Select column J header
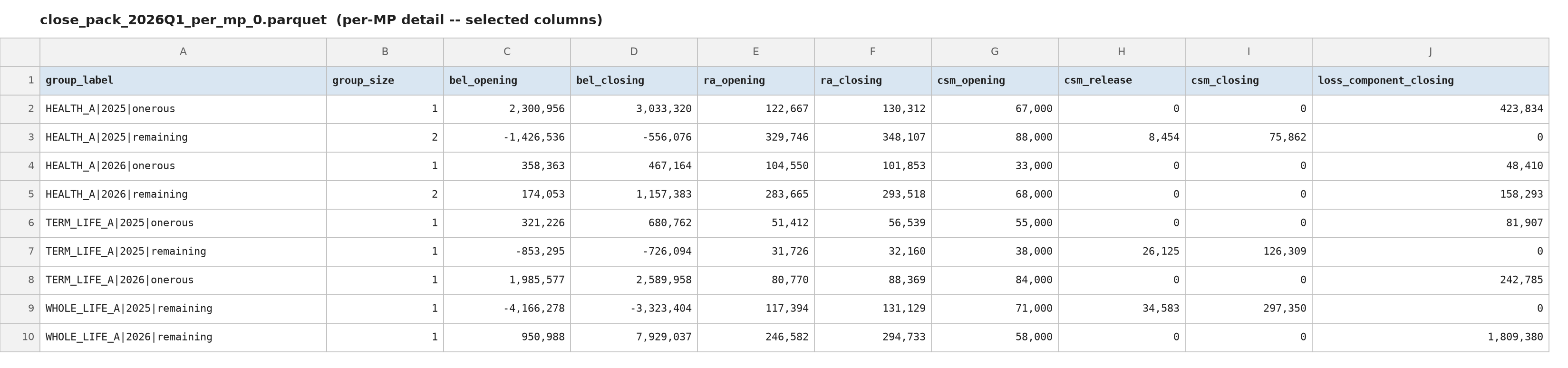 pyautogui.click(x=1431, y=52)
